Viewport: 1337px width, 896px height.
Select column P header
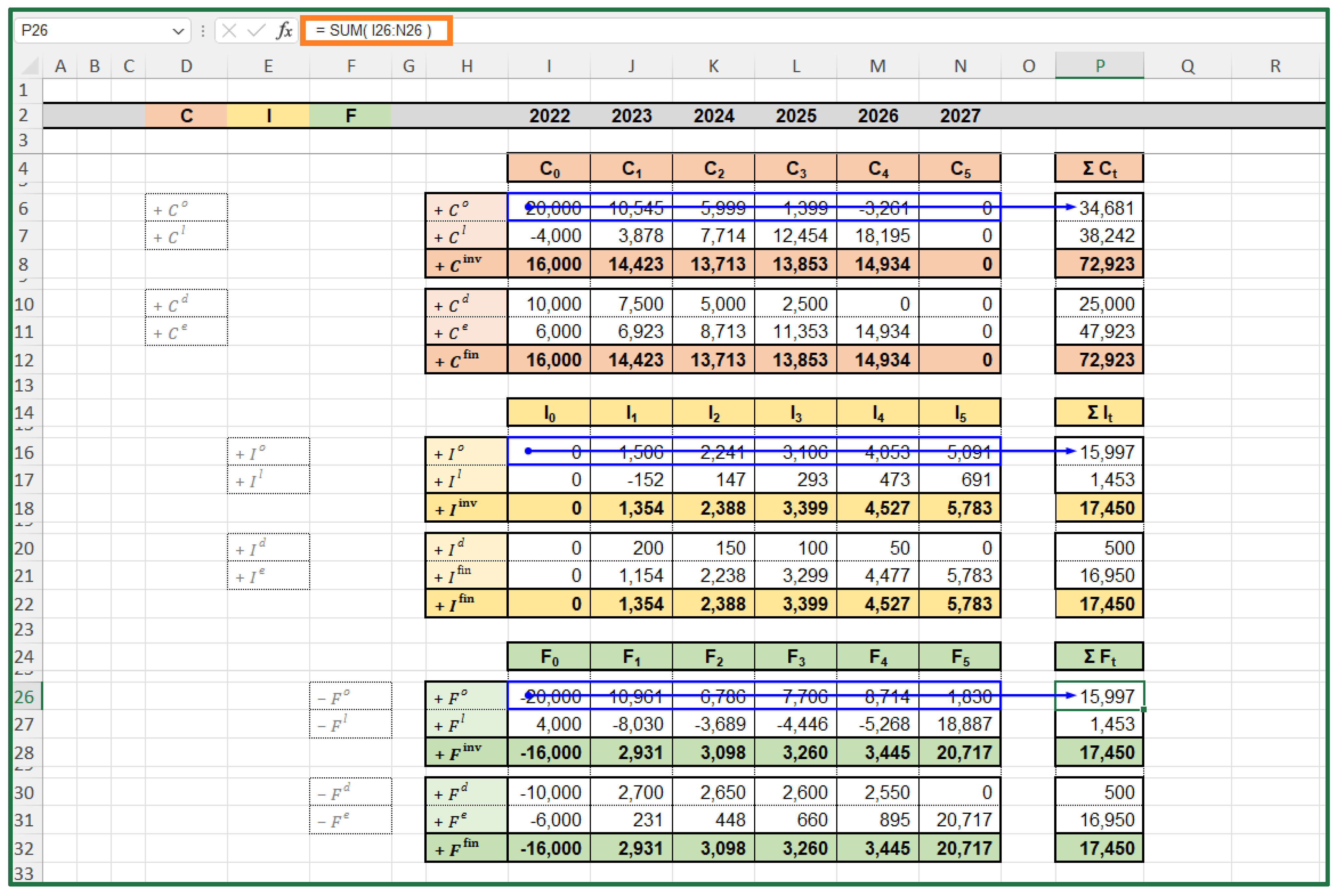click(x=1099, y=66)
